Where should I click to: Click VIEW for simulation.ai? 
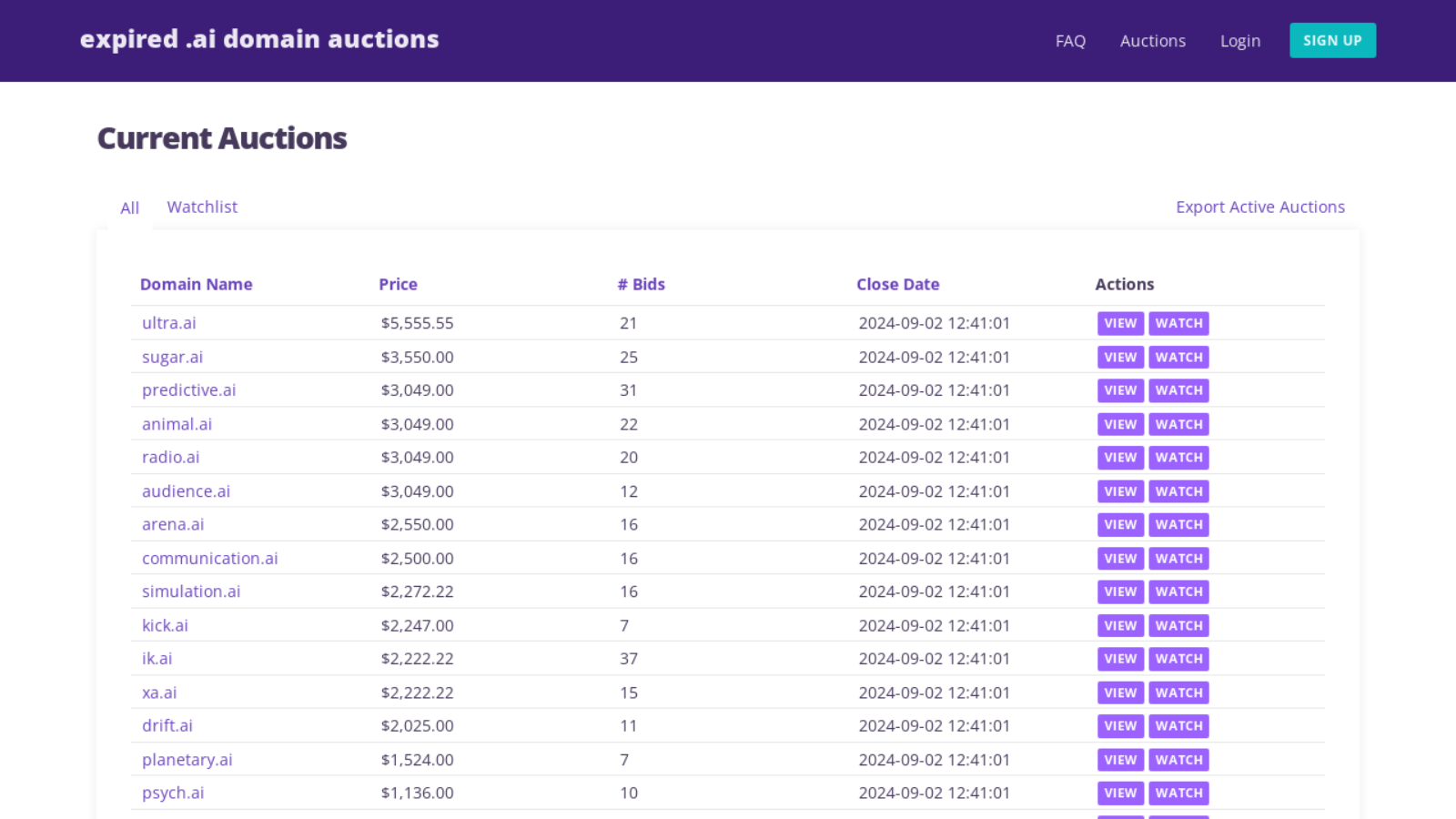(x=1120, y=591)
